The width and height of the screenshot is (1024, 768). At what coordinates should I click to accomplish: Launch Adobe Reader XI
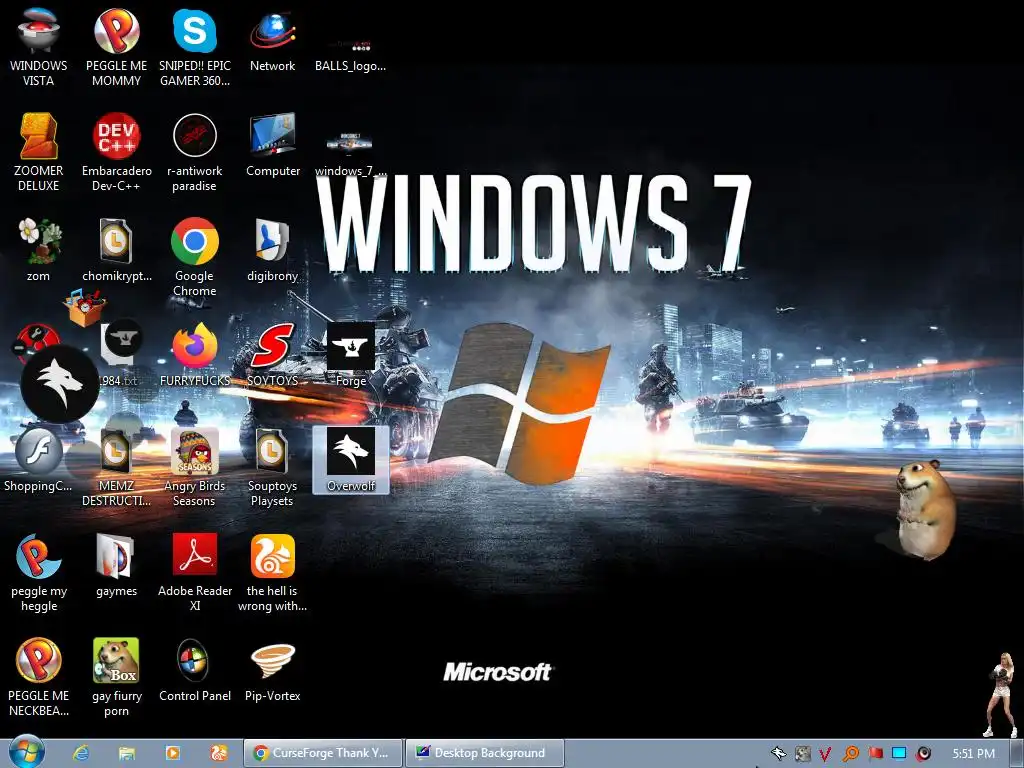[195, 573]
